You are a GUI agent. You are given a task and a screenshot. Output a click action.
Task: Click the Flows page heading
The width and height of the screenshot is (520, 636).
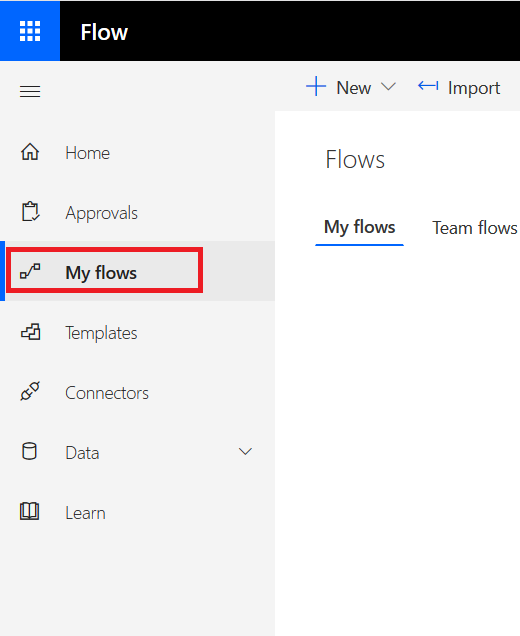coord(355,159)
